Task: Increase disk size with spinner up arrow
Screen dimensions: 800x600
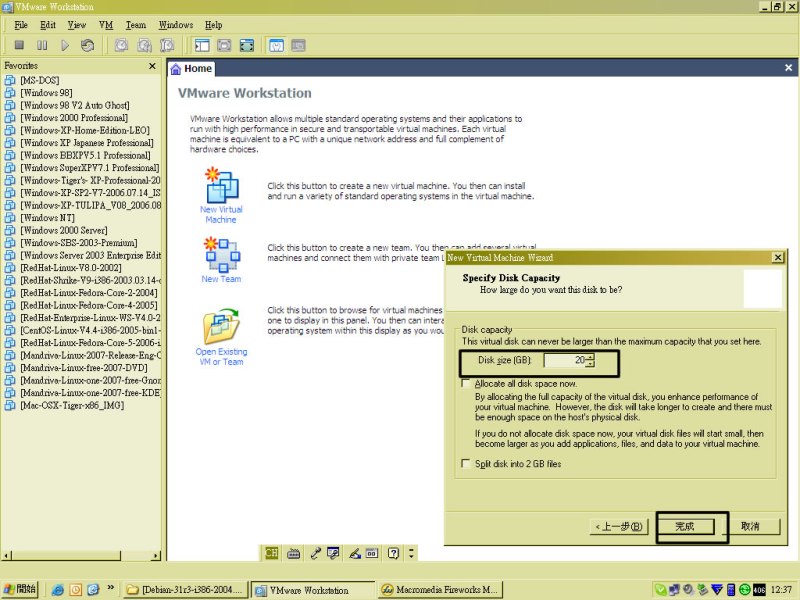Action: coord(590,357)
